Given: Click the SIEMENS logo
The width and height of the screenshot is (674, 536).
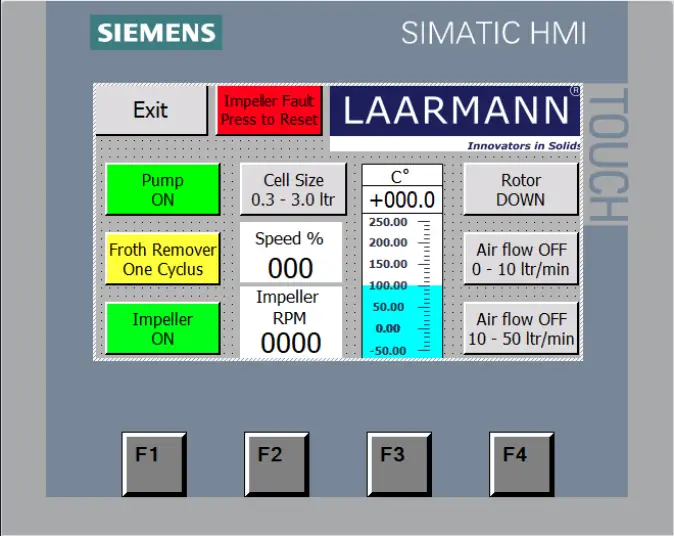Looking at the screenshot, I should click(x=156, y=33).
